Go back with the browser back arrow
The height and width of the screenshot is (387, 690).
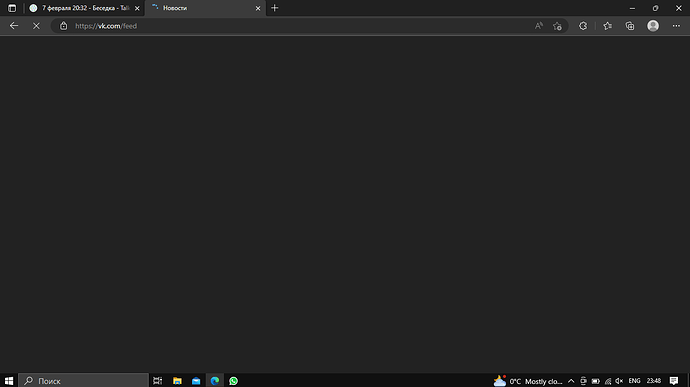point(14,26)
